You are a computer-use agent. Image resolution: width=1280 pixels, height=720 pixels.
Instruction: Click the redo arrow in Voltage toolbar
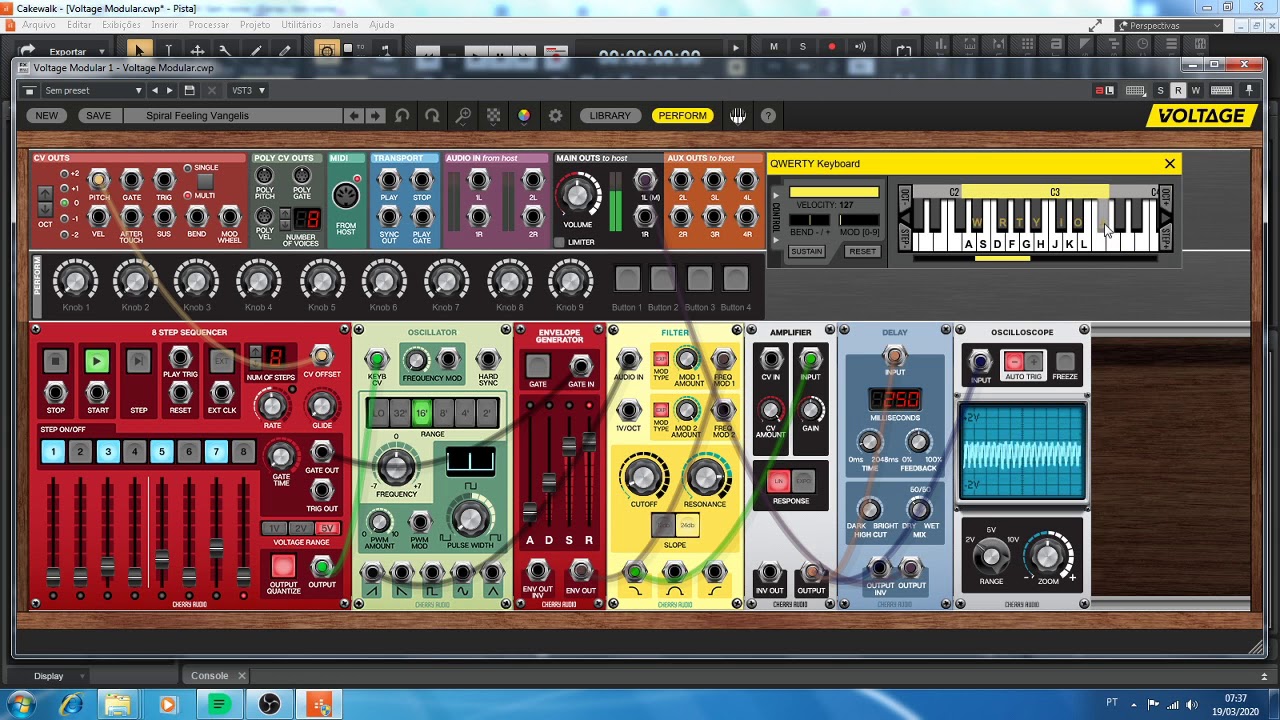click(x=432, y=116)
